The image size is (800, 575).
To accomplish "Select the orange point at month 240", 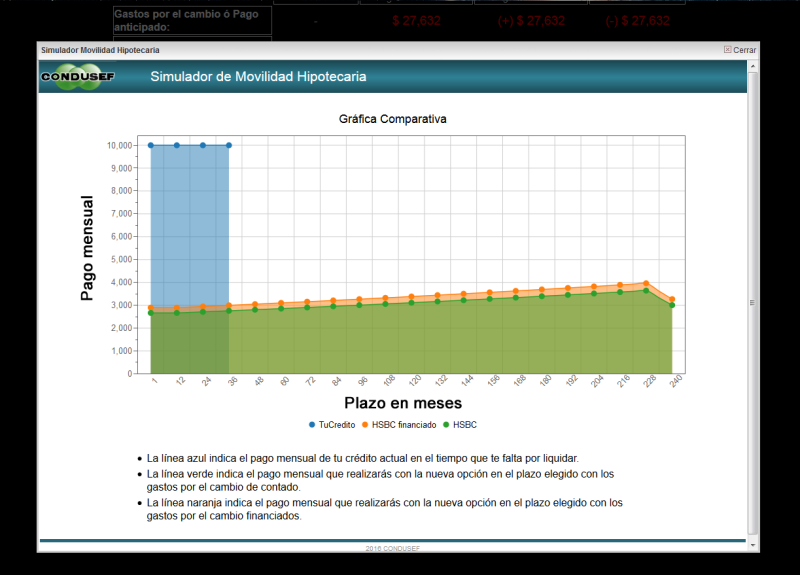I will pos(672,299).
